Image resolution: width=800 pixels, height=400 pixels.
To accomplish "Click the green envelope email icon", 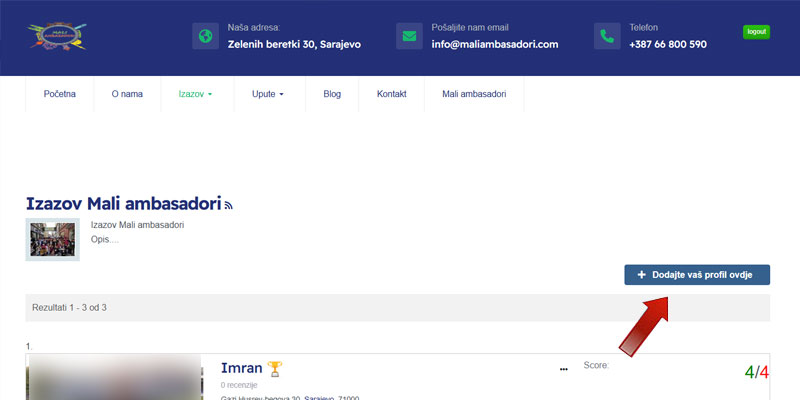I will tap(409, 36).
